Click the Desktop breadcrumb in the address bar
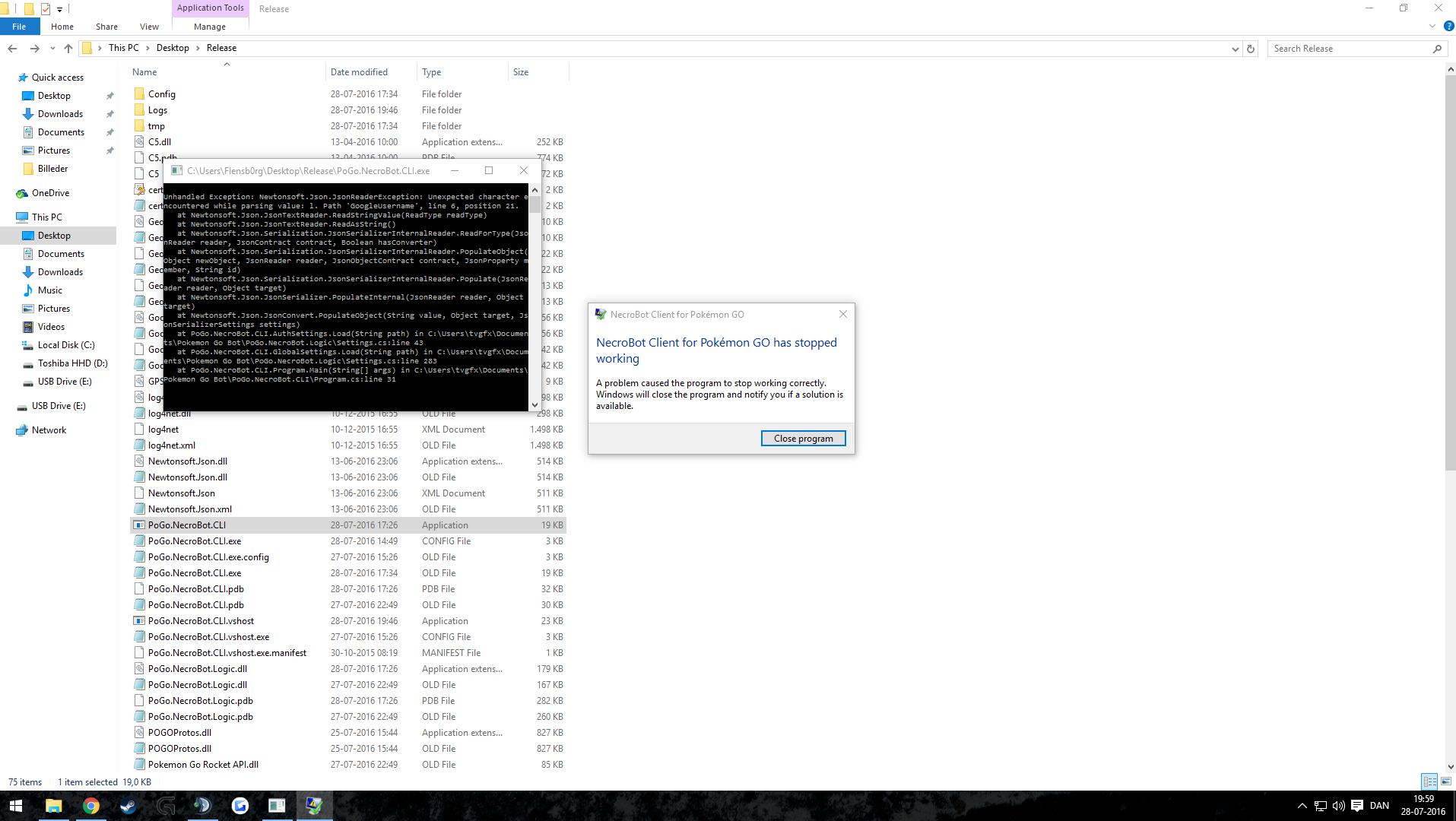 point(173,48)
